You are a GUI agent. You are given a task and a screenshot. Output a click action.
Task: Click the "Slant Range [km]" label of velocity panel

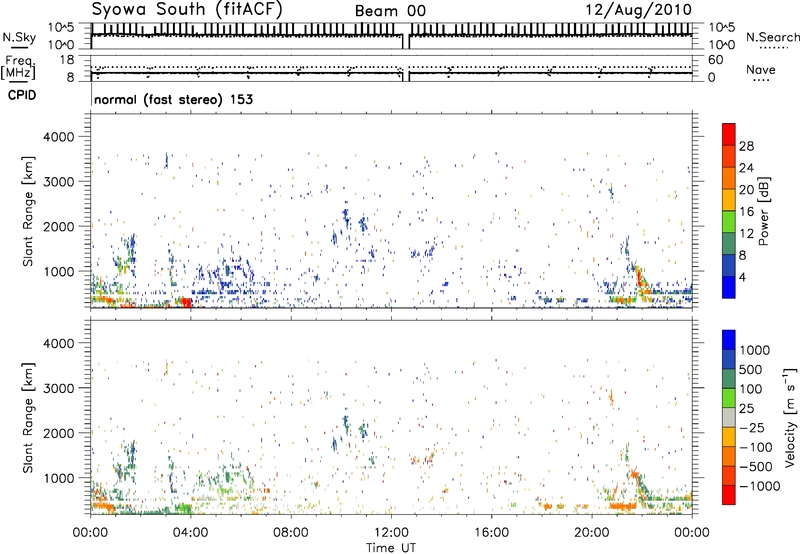click(x=28, y=417)
